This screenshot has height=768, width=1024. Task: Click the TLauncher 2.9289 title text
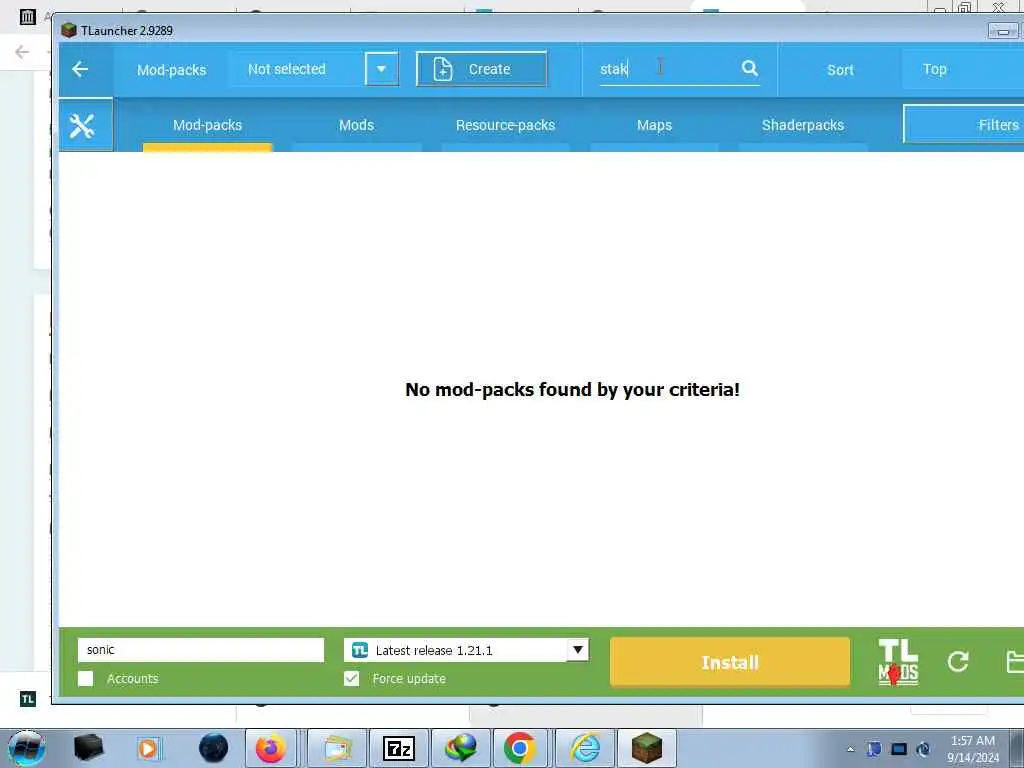click(127, 31)
